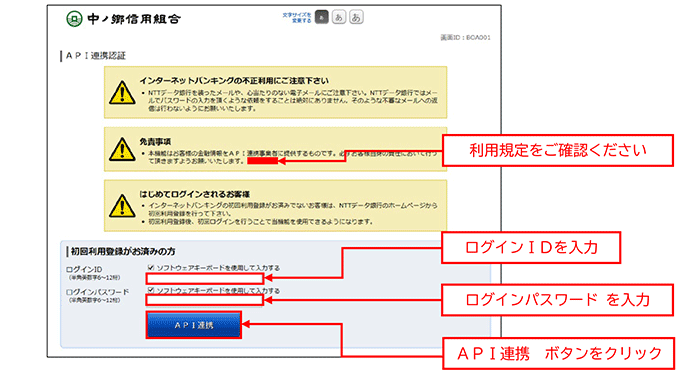This screenshot has height=378, width=680.
Task: Open the red-highlighted 利用規定 link in 免責事項
Action: click(x=262, y=161)
